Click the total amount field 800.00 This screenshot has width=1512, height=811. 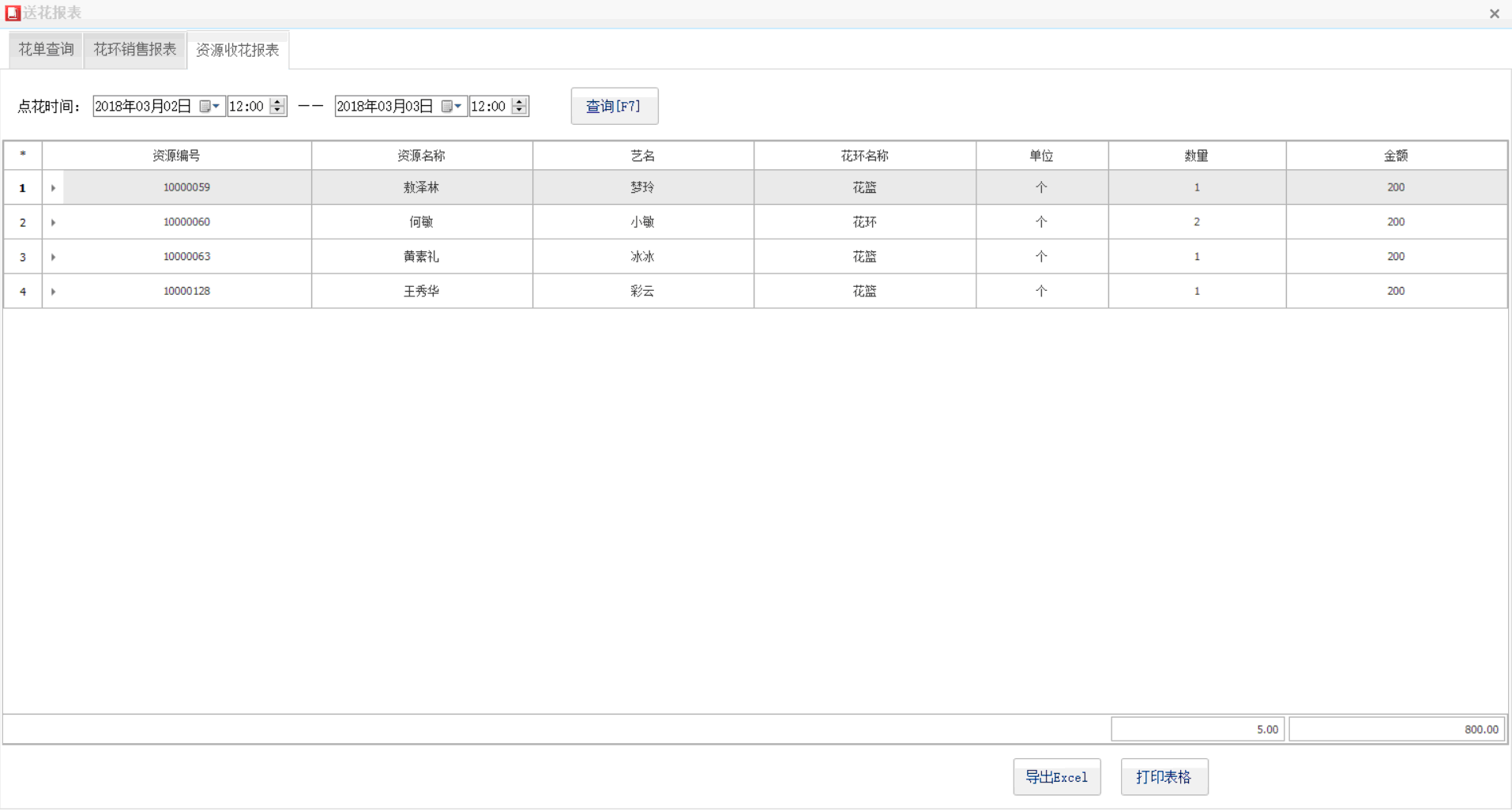click(x=1397, y=729)
